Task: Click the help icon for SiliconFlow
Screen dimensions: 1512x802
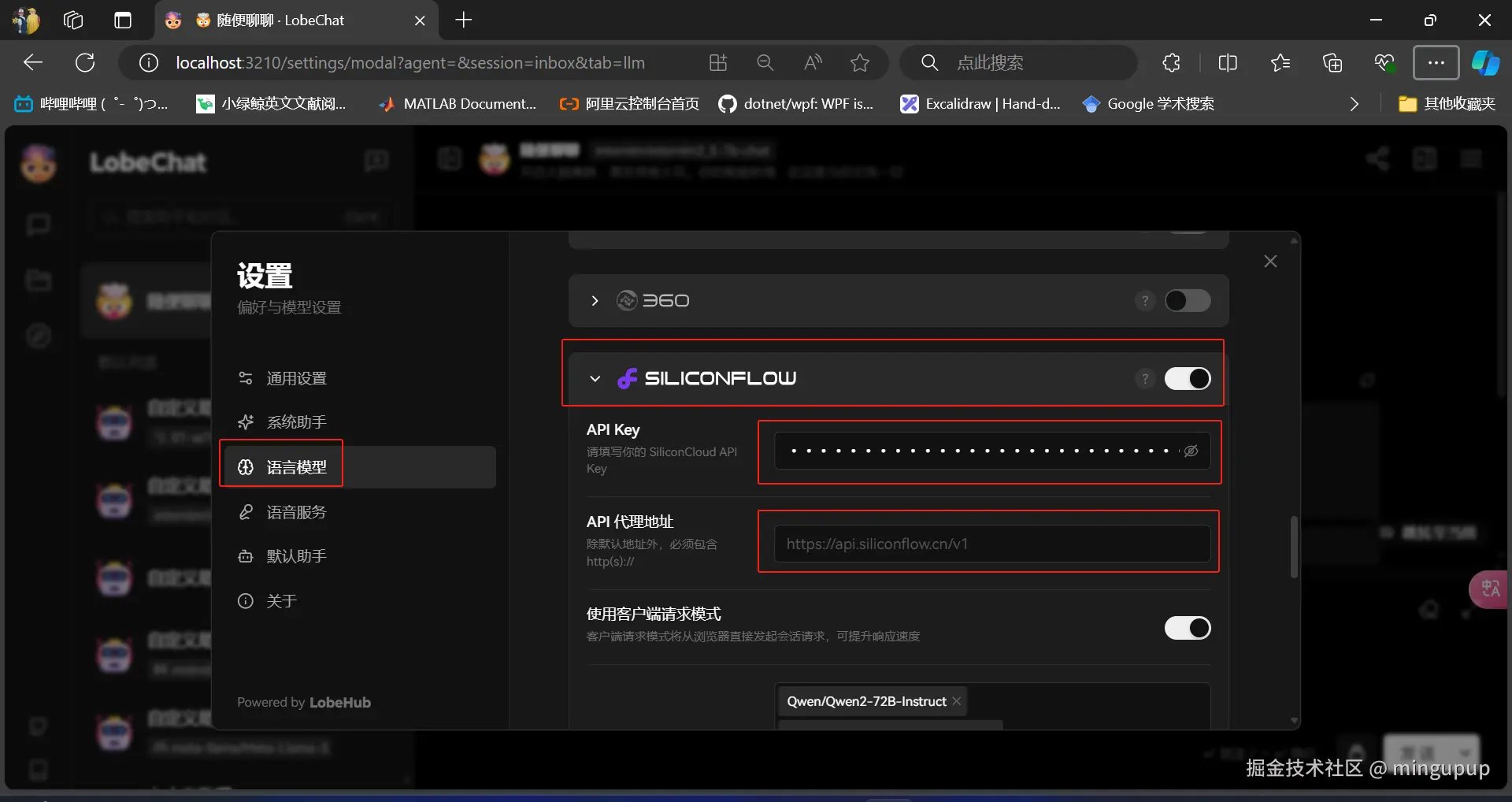Action: click(1145, 379)
